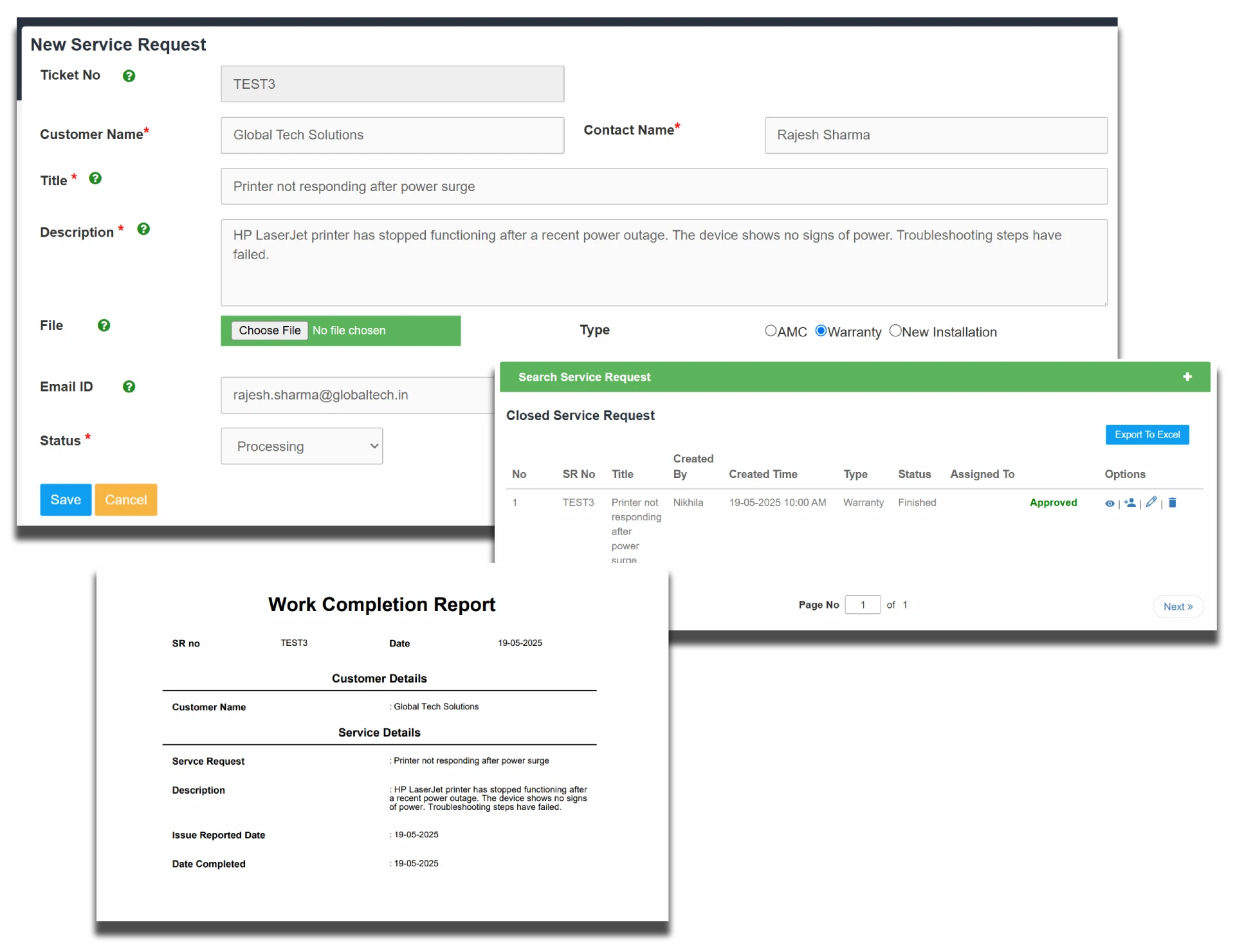Click the help icon beside Ticket No
The image size is (1235, 952).
(x=129, y=76)
